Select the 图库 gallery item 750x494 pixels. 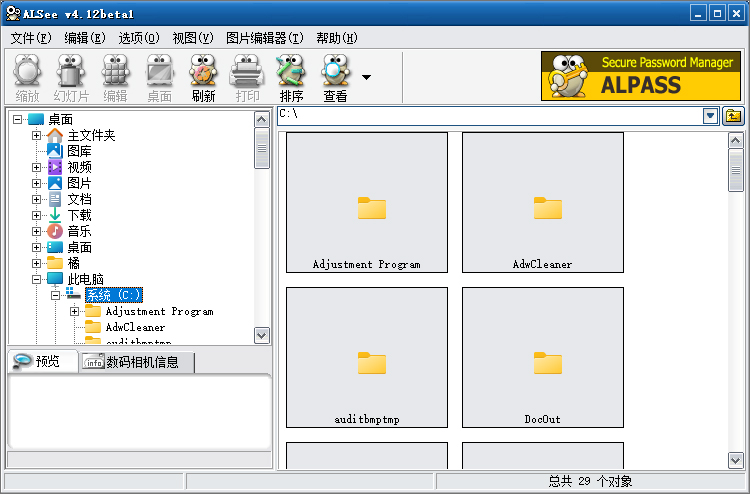[79, 151]
